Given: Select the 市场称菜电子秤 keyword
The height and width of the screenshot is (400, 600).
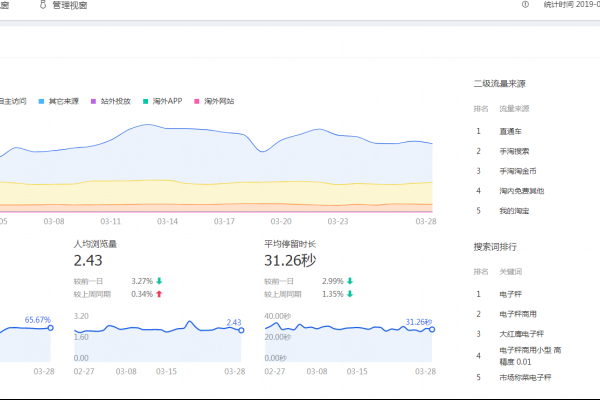Looking at the screenshot, I should (x=525, y=377).
